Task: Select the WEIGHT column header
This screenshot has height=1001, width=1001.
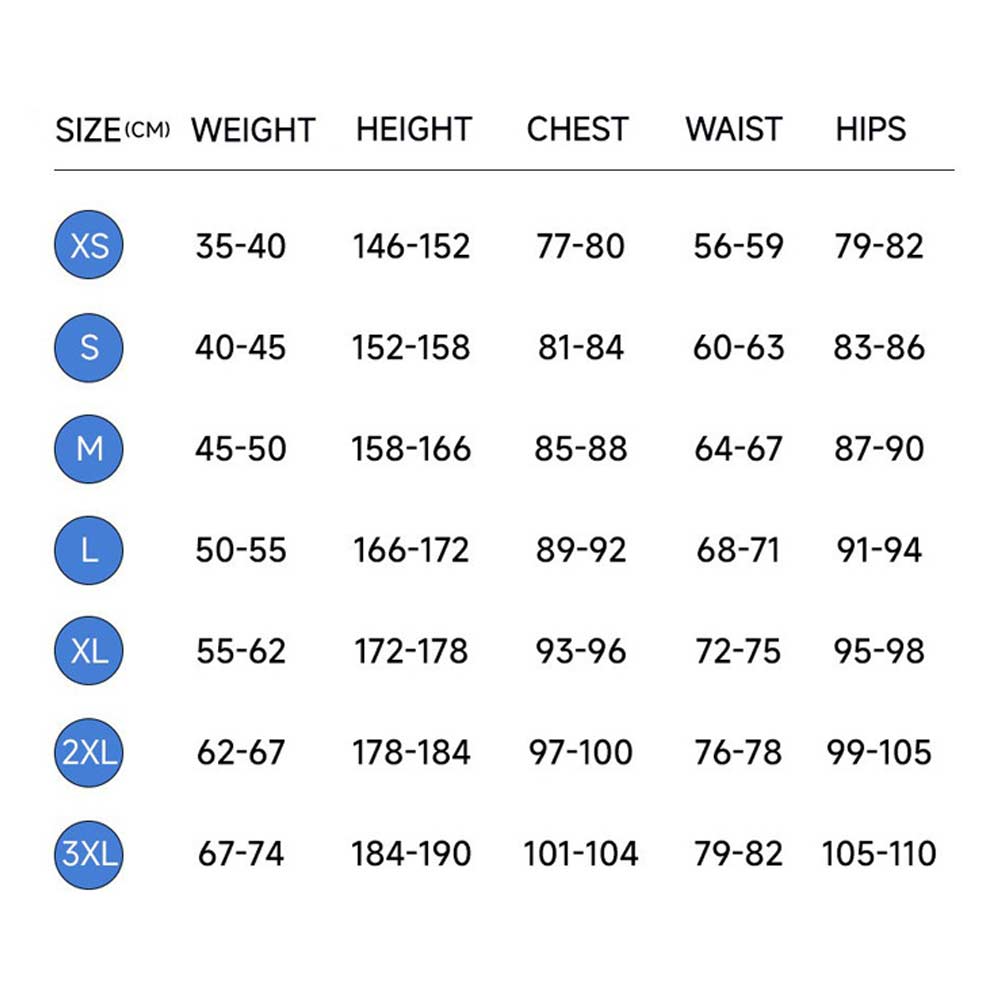Action: (x=253, y=130)
